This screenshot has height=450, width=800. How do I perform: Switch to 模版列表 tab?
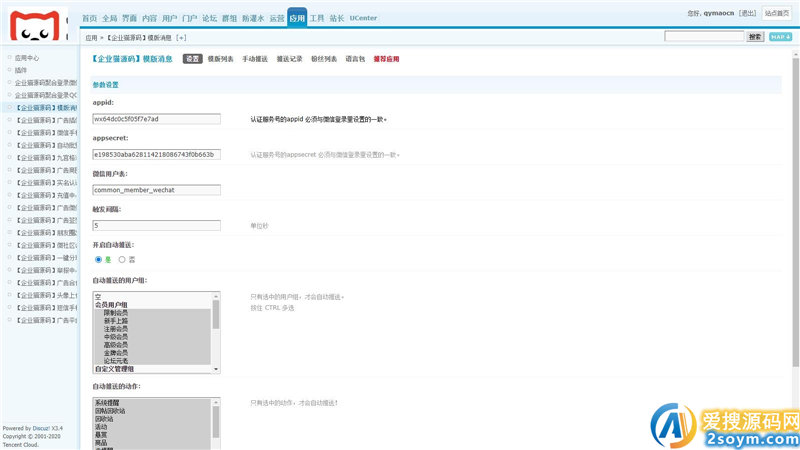[220, 59]
